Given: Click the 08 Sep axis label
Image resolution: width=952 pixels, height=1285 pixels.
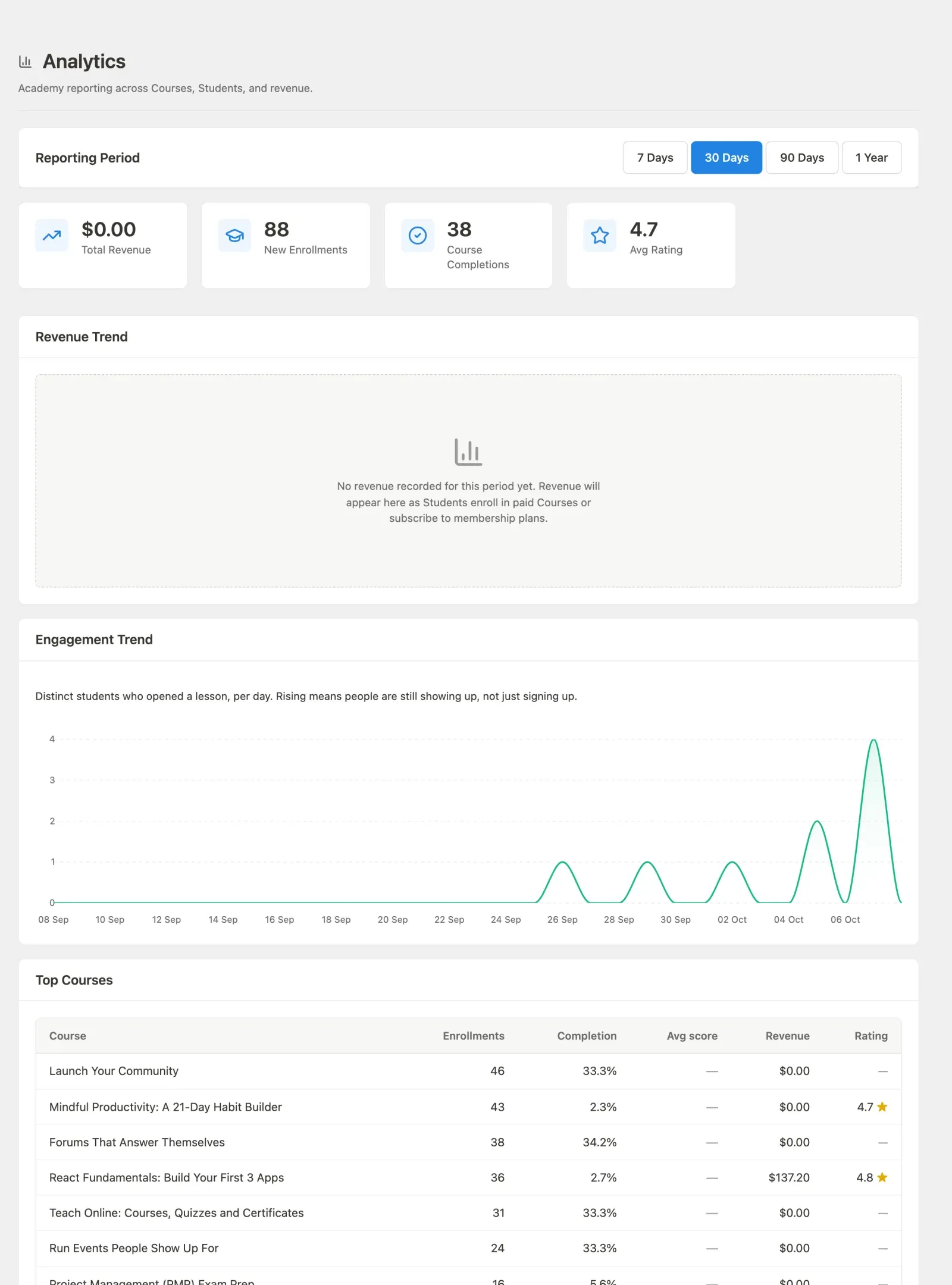Looking at the screenshot, I should (54, 919).
